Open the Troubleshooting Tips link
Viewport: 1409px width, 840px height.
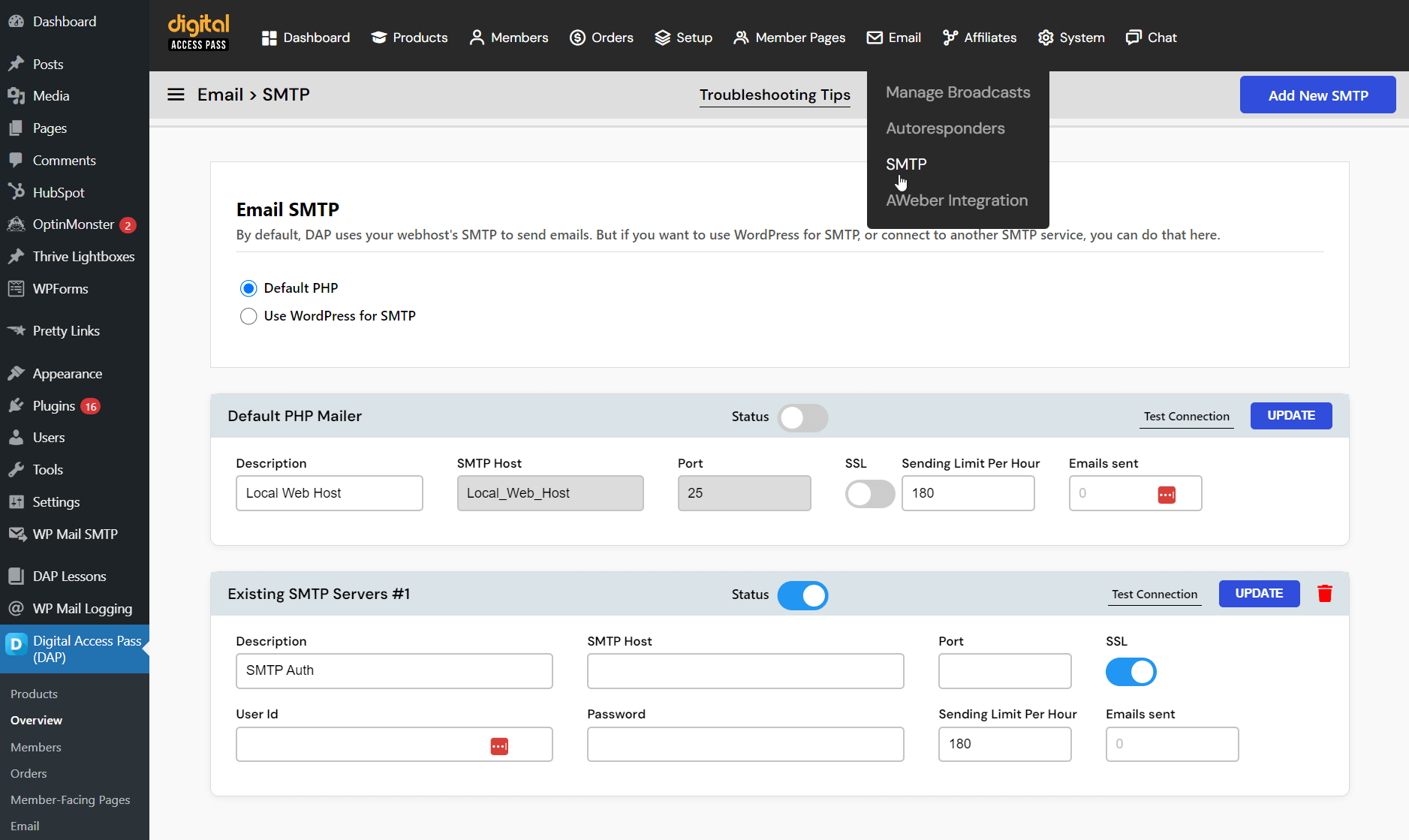coord(775,95)
